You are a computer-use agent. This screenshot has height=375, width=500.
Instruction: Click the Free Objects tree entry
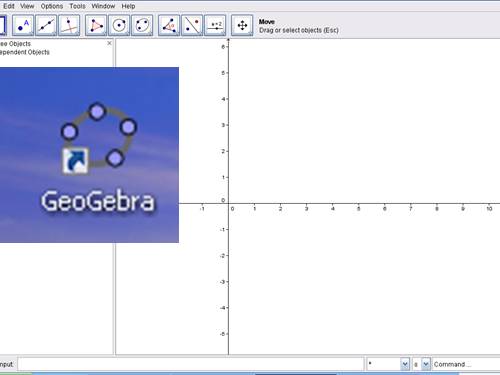click(x=15, y=44)
